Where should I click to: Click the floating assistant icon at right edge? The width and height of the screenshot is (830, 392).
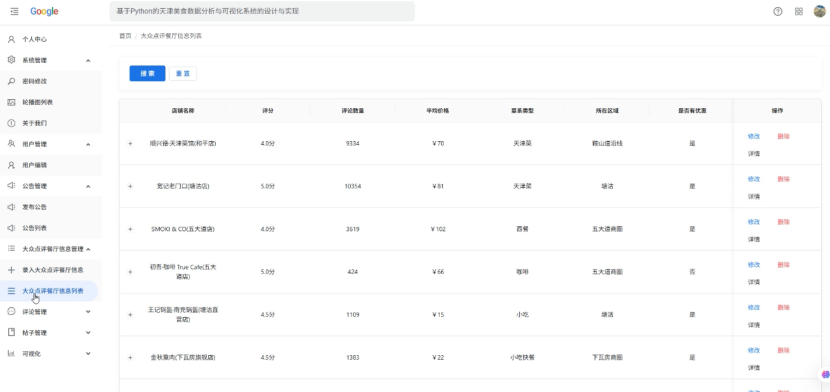coord(825,375)
